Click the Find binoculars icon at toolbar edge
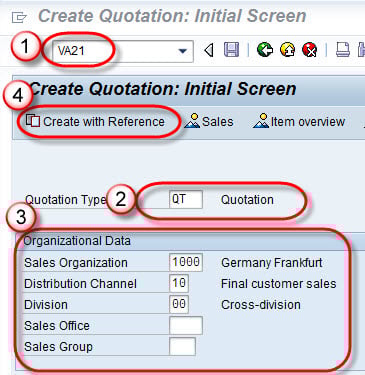 coord(361,50)
